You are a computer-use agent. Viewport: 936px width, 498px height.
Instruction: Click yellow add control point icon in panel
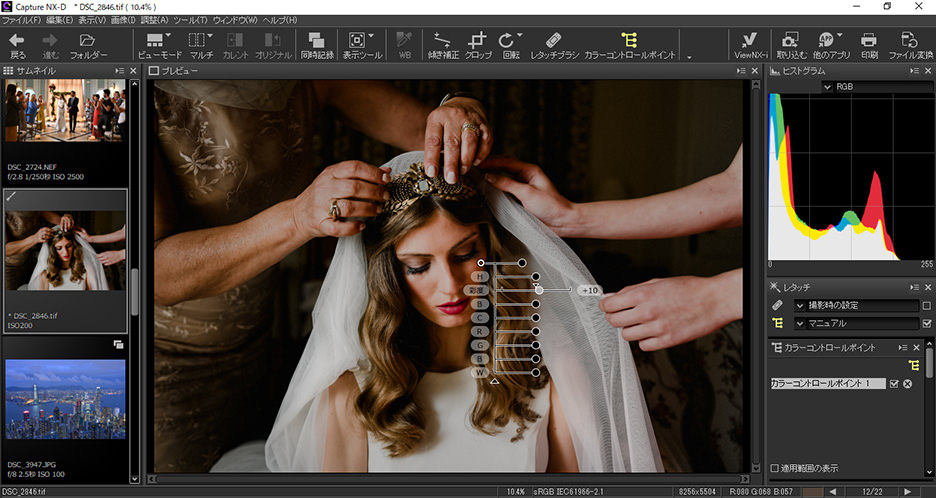point(914,365)
